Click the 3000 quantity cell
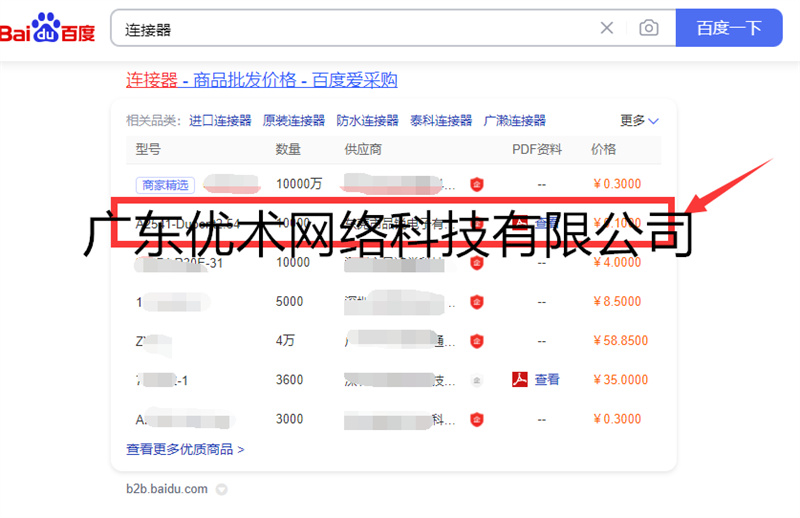800x518 pixels. [289, 418]
